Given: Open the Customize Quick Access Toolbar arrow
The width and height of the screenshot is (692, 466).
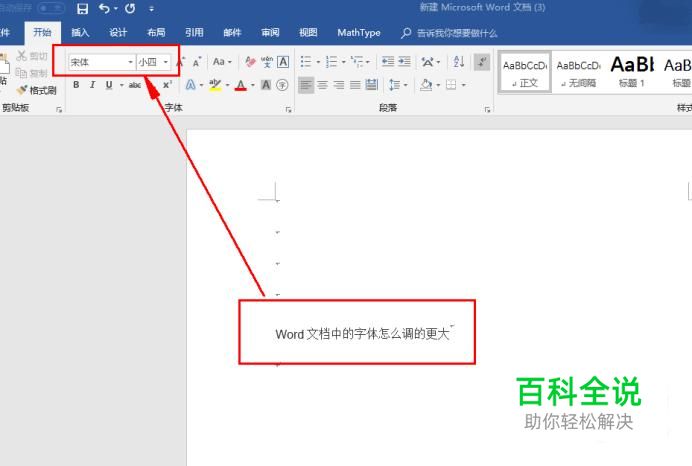Looking at the screenshot, I should pos(151,9).
